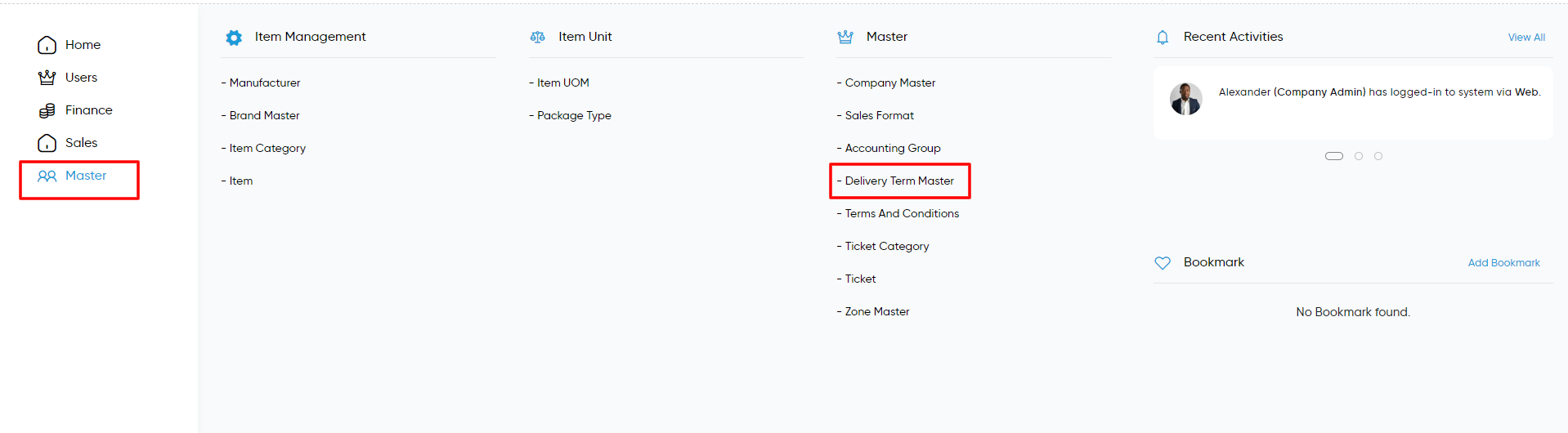Click the Add Bookmark link

pos(1503,263)
